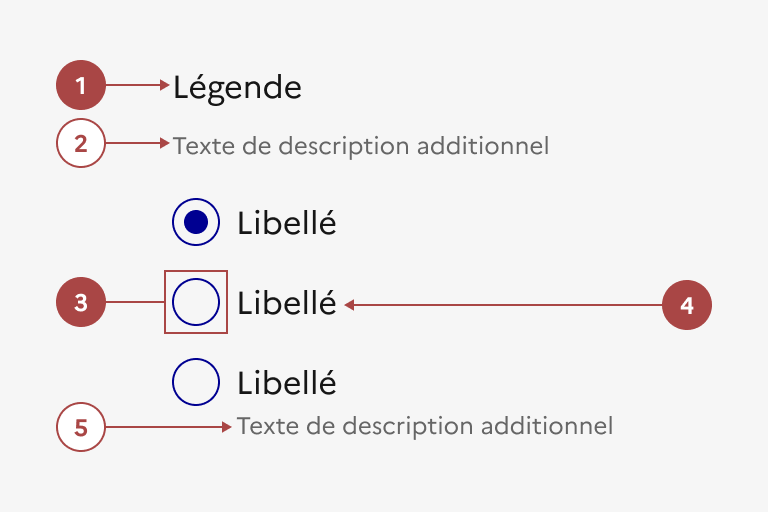Select the outlined badge numbered 5
Viewport: 768px width, 512px height.
tap(81, 427)
